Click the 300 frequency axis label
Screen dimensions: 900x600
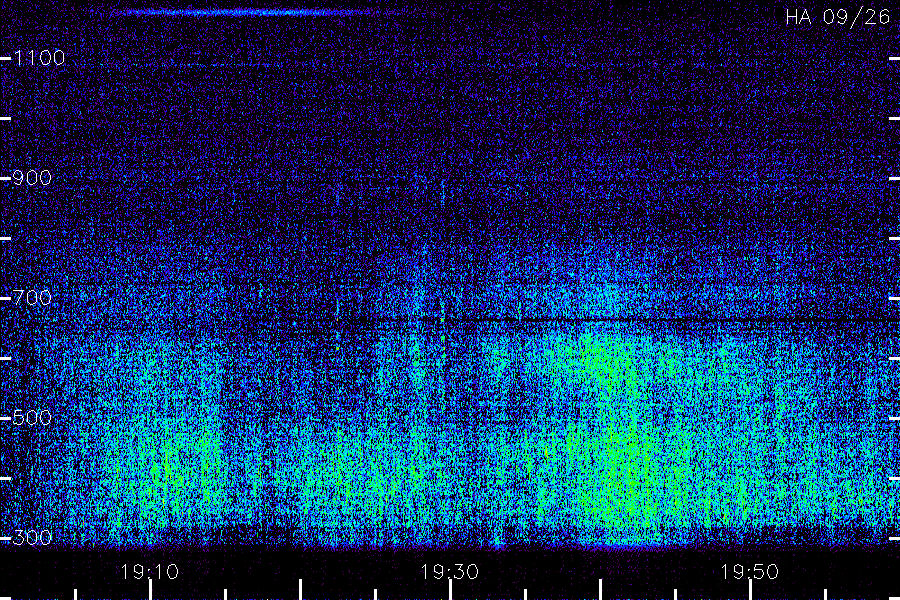click(32, 538)
